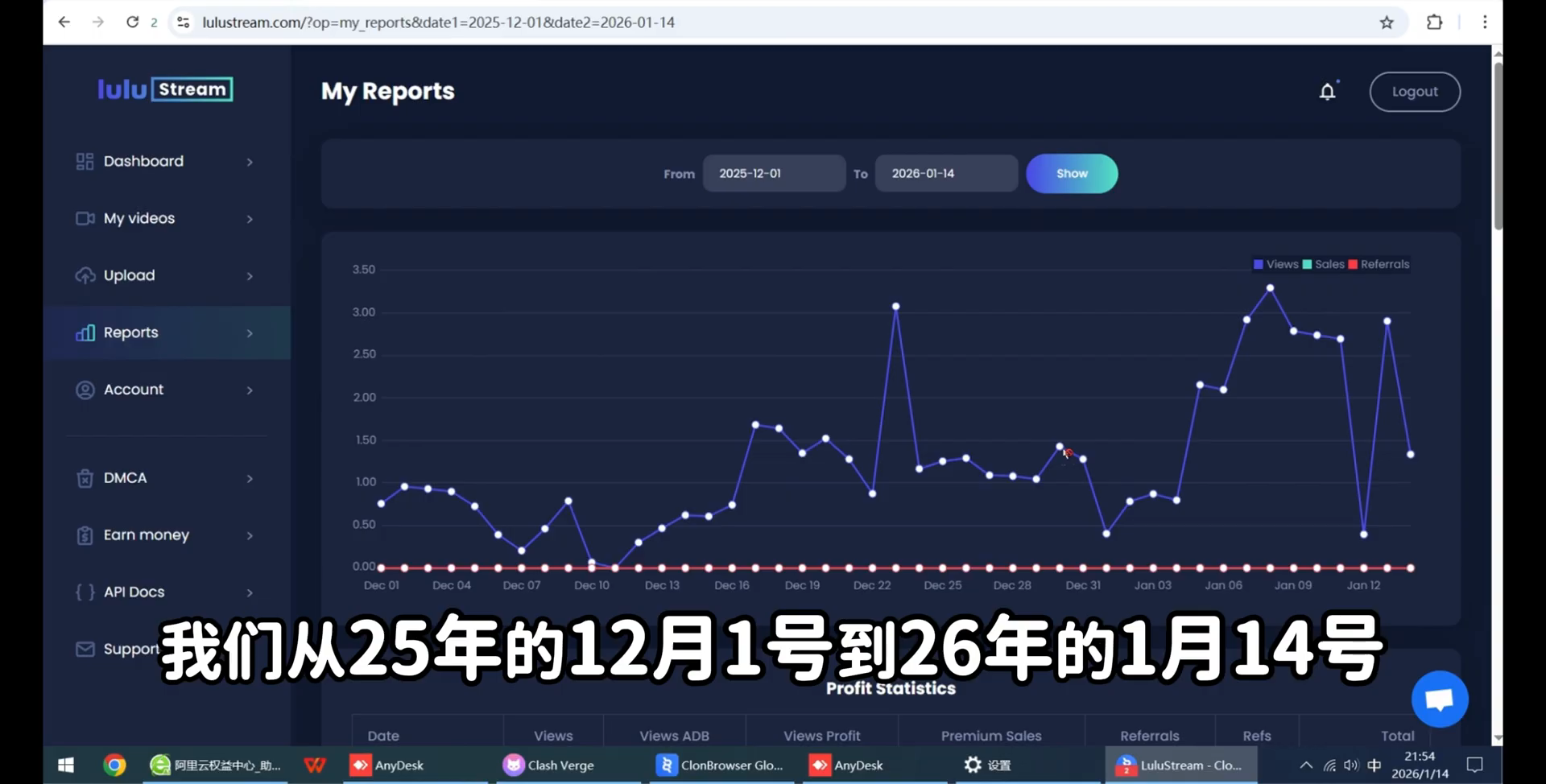This screenshot has height=784, width=1546.
Task: Reload the page
Action: coord(133,23)
